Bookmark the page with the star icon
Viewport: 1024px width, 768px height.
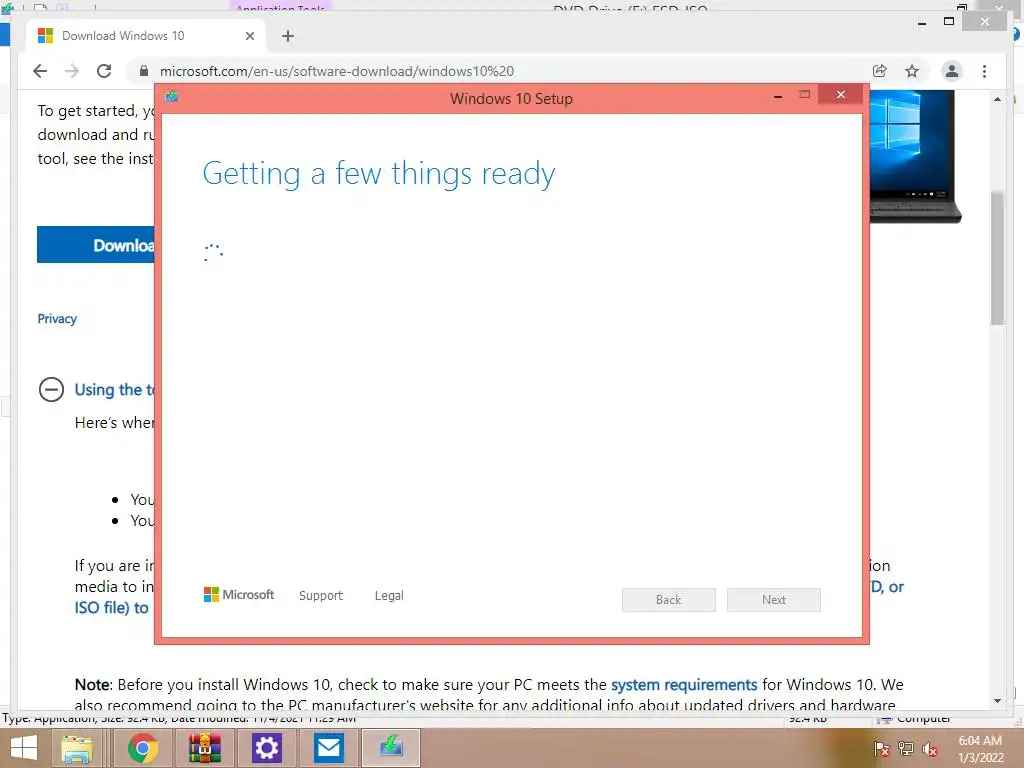coord(912,71)
